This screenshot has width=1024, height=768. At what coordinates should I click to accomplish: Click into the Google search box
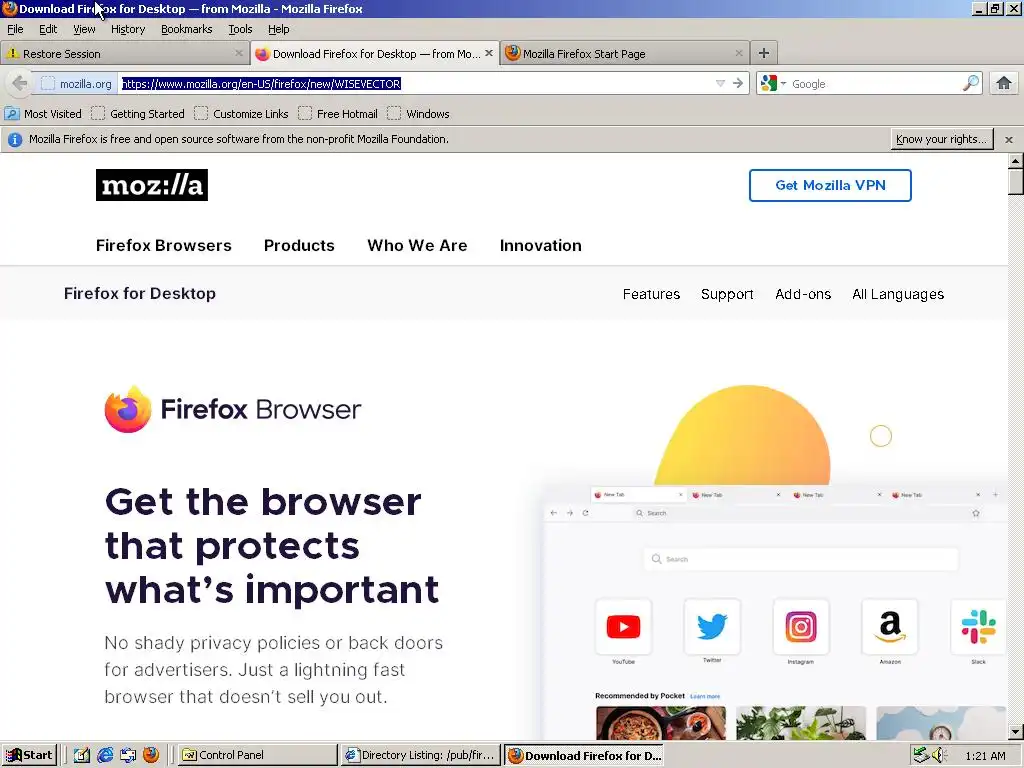(875, 84)
